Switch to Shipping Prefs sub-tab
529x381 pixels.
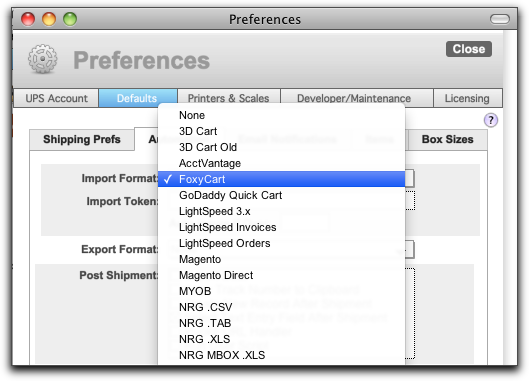point(82,139)
